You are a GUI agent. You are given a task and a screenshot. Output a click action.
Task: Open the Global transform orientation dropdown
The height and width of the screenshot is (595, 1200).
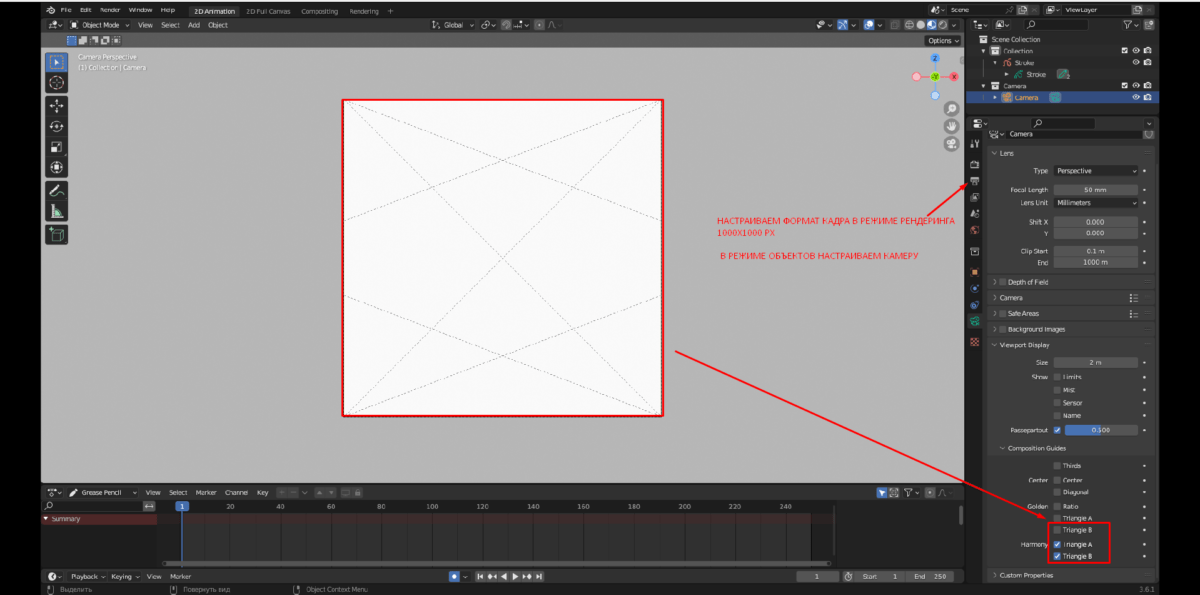pyautogui.click(x=452, y=25)
